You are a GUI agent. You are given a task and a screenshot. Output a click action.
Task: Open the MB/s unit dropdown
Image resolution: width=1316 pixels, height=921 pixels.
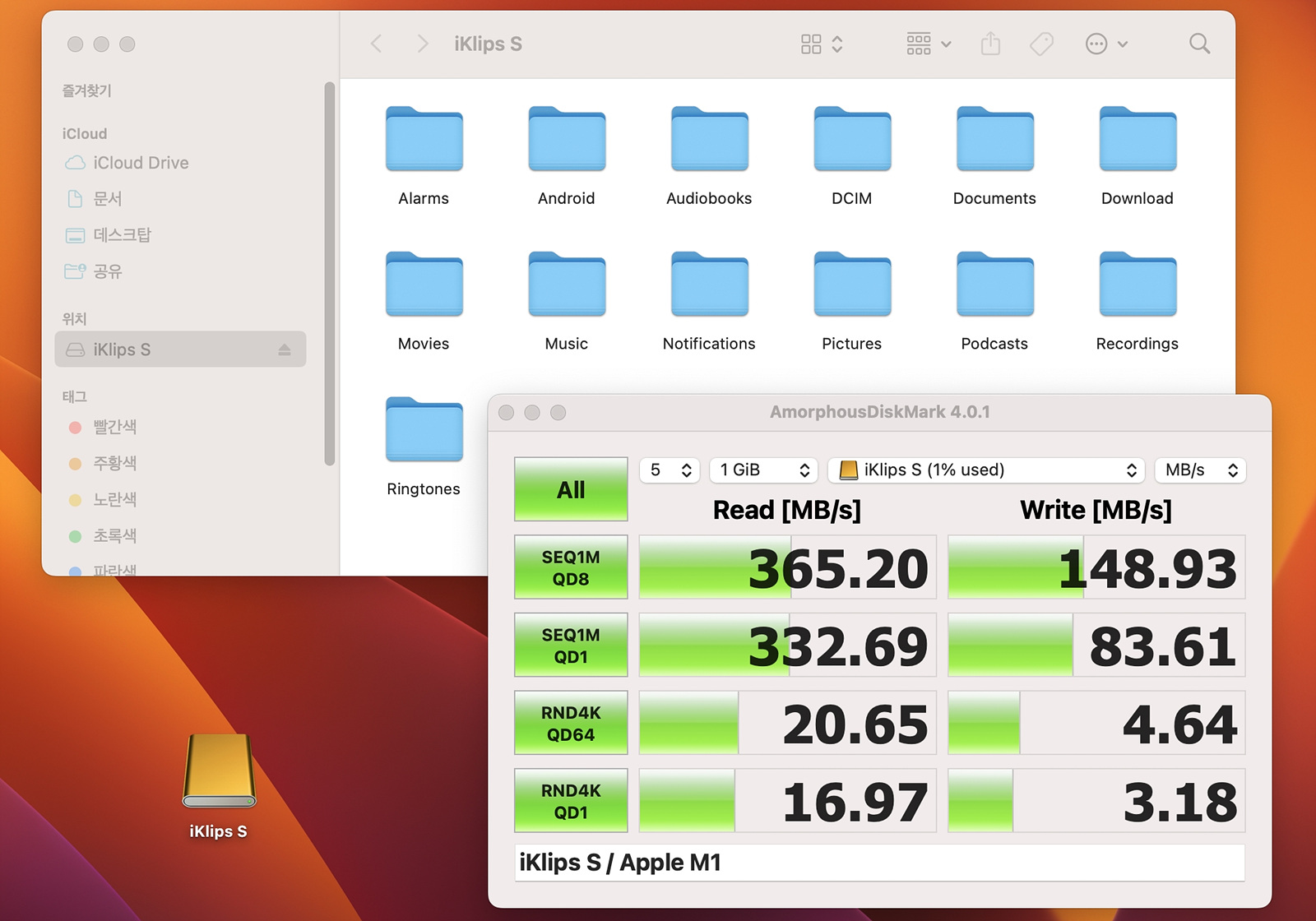click(1200, 470)
